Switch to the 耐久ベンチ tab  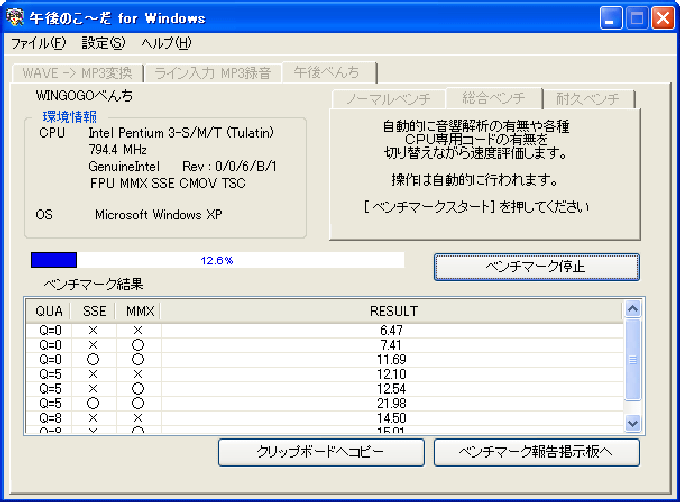pos(588,99)
